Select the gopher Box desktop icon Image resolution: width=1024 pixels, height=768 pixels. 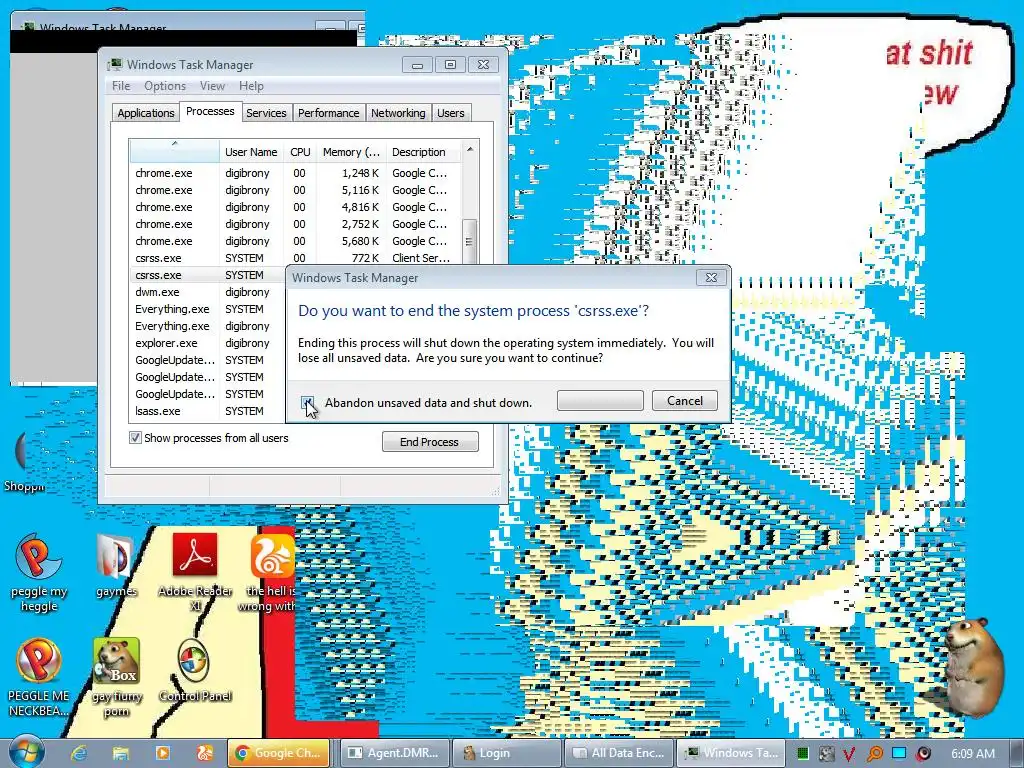tap(116, 677)
